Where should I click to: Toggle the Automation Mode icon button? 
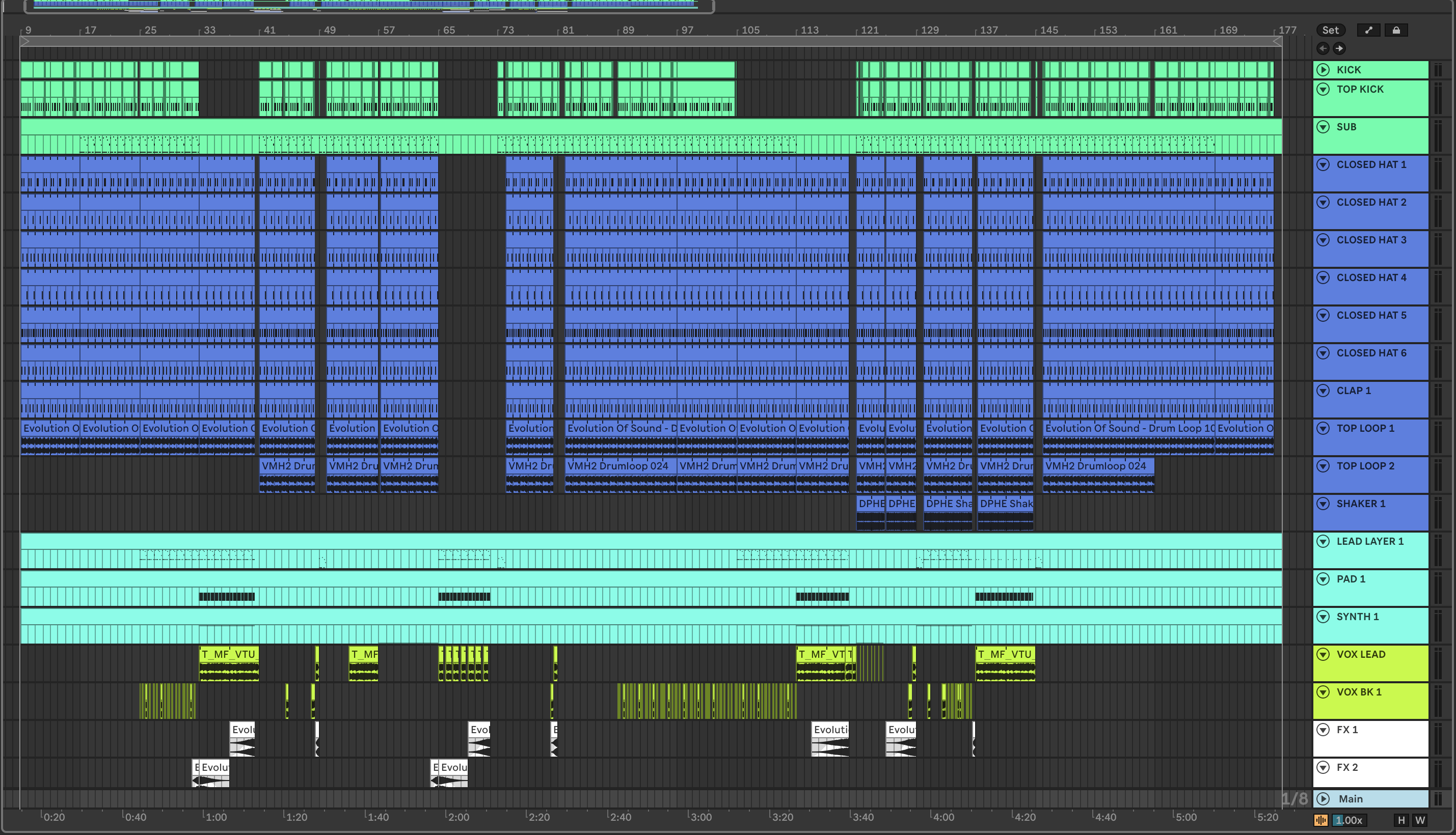click(x=1369, y=31)
